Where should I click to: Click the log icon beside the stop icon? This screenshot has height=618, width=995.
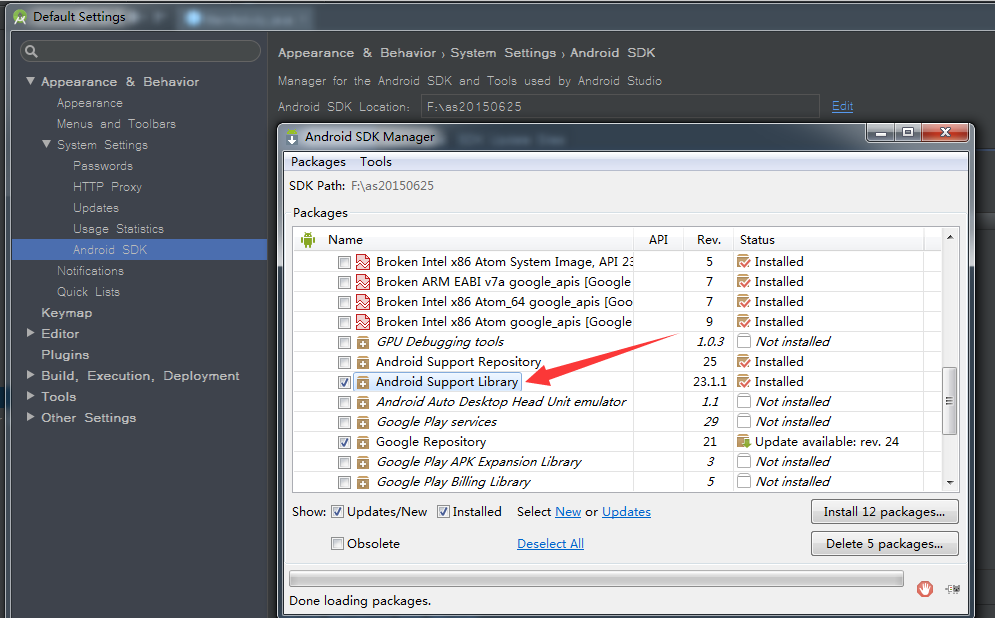pos(952,589)
